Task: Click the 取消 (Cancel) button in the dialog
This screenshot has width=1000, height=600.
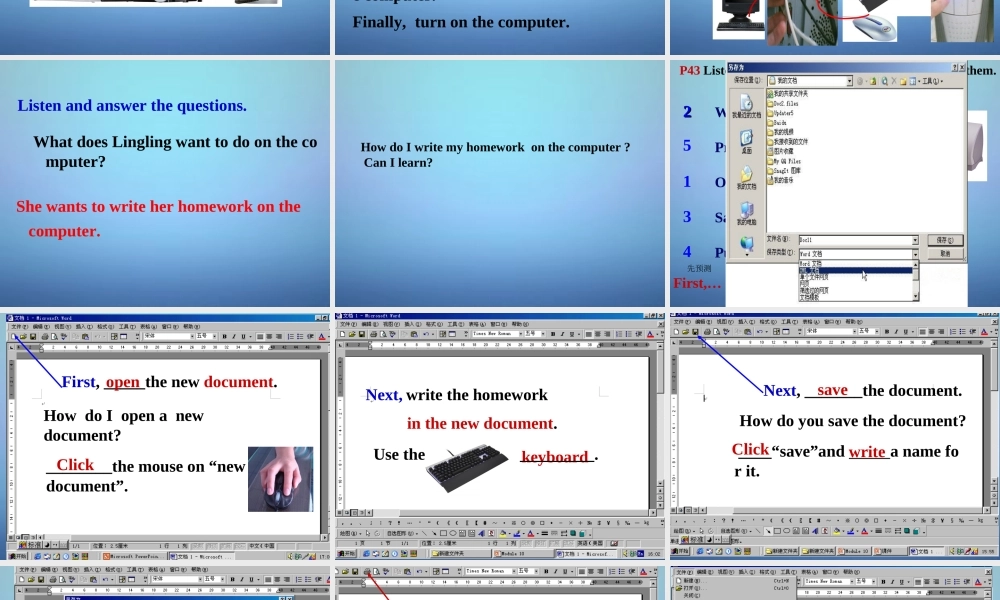Action: (x=946, y=253)
